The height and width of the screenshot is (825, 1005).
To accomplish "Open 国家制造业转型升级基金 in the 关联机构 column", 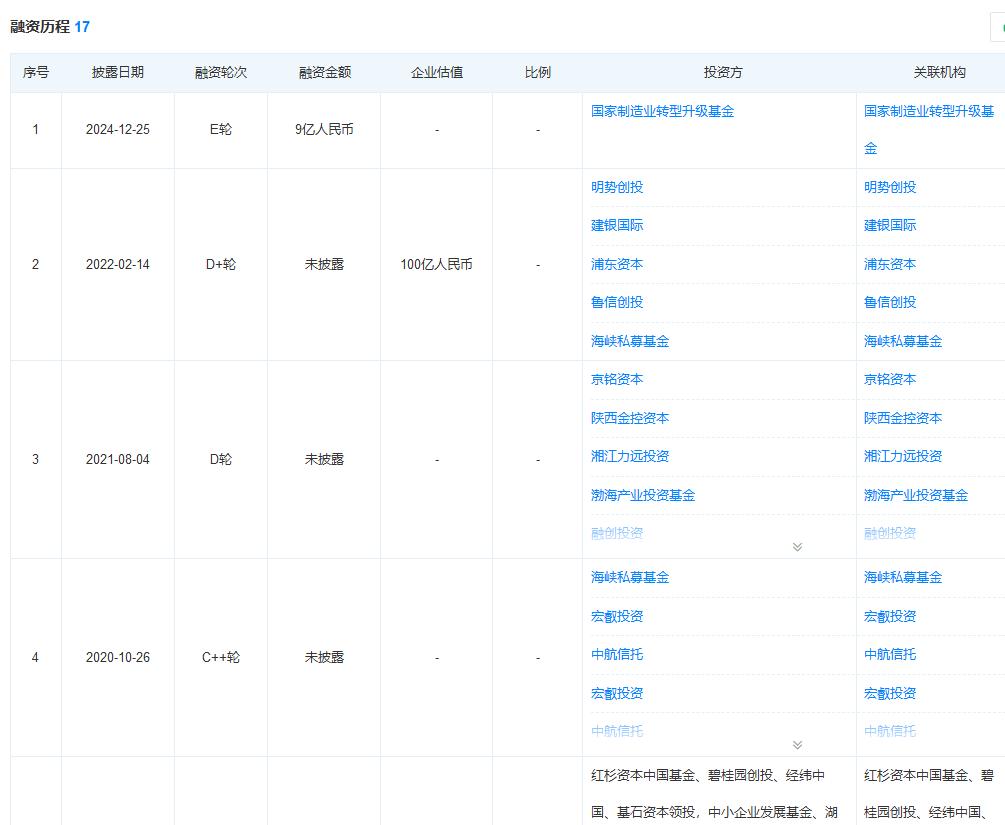I will click(928, 111).
